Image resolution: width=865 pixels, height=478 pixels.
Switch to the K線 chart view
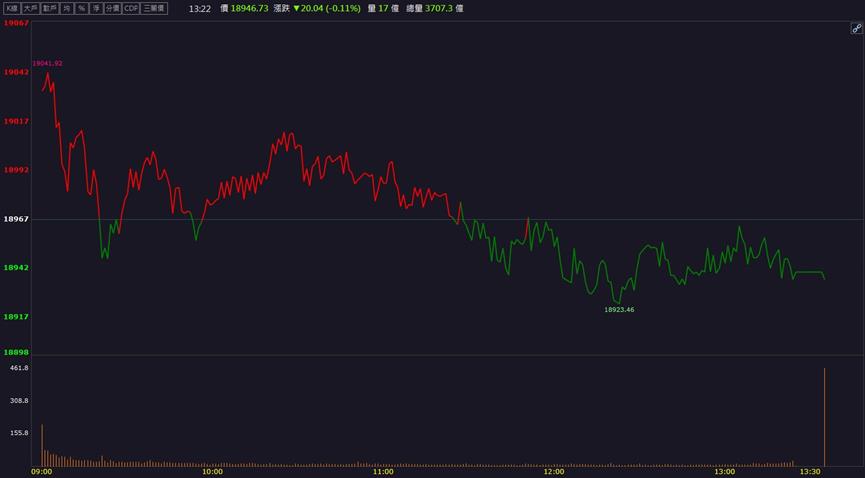click(x=12, y=8)
